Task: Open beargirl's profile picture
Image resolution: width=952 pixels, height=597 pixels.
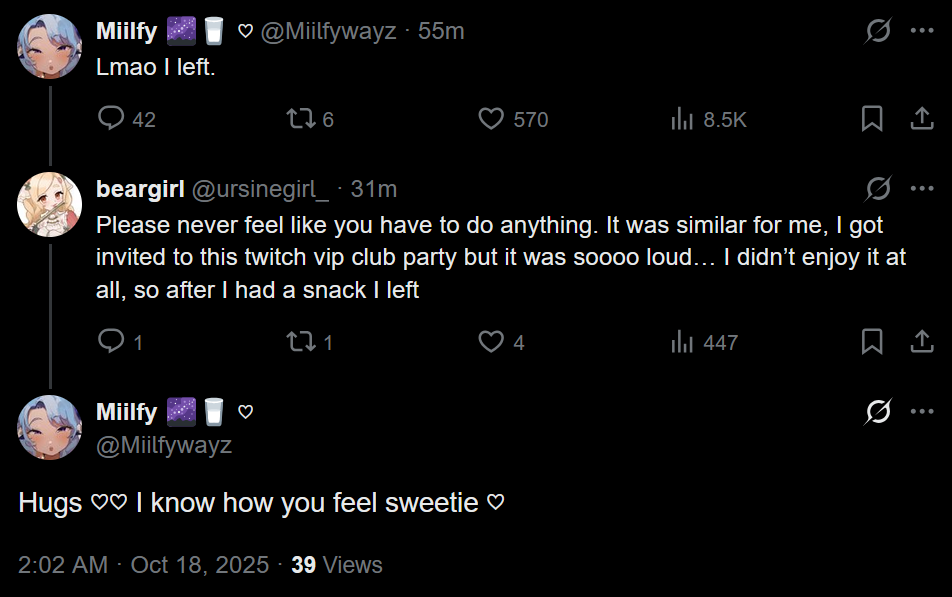Action: [49, 205]
